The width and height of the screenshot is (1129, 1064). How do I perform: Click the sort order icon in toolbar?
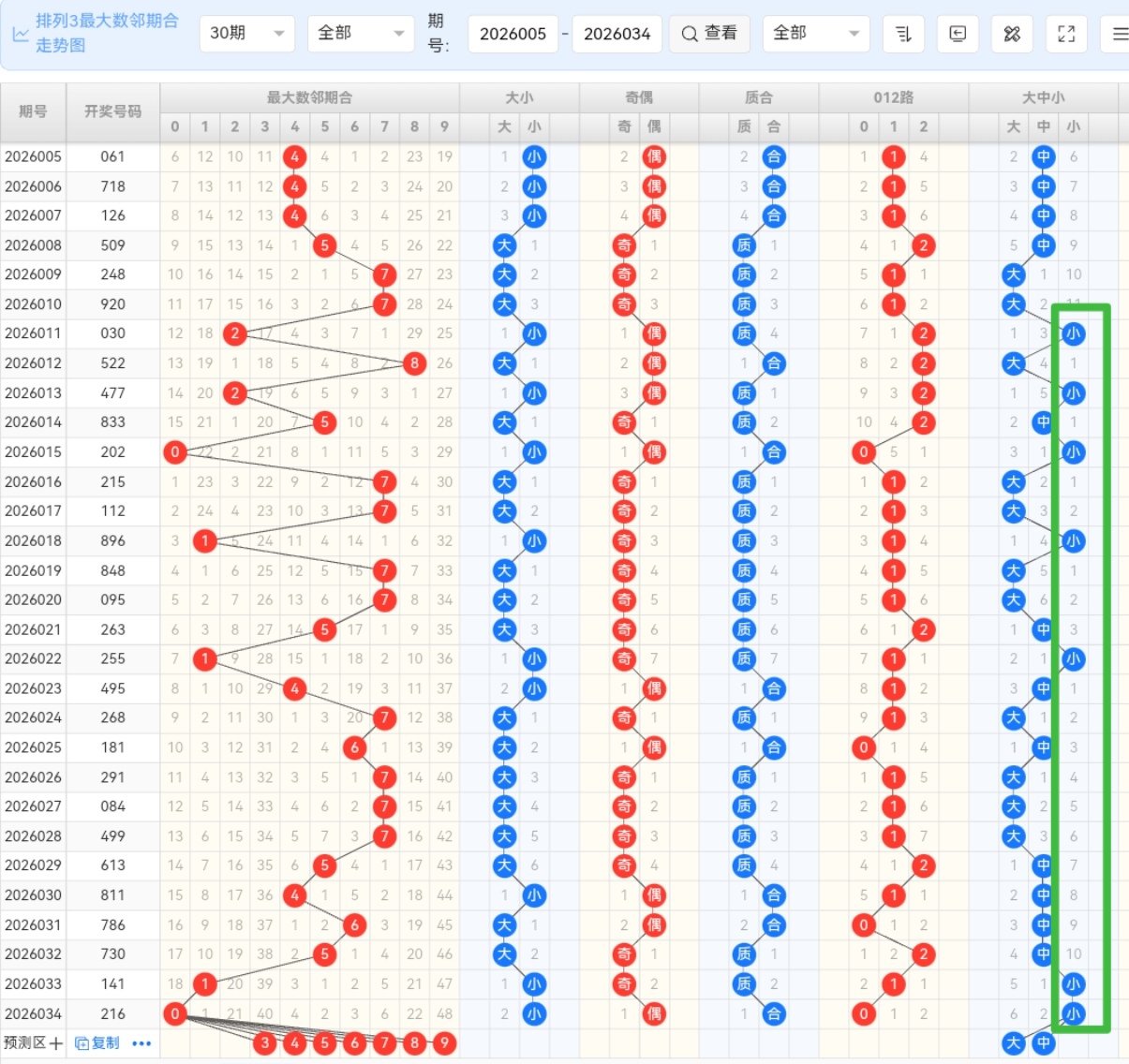click(x=903, y=34)
